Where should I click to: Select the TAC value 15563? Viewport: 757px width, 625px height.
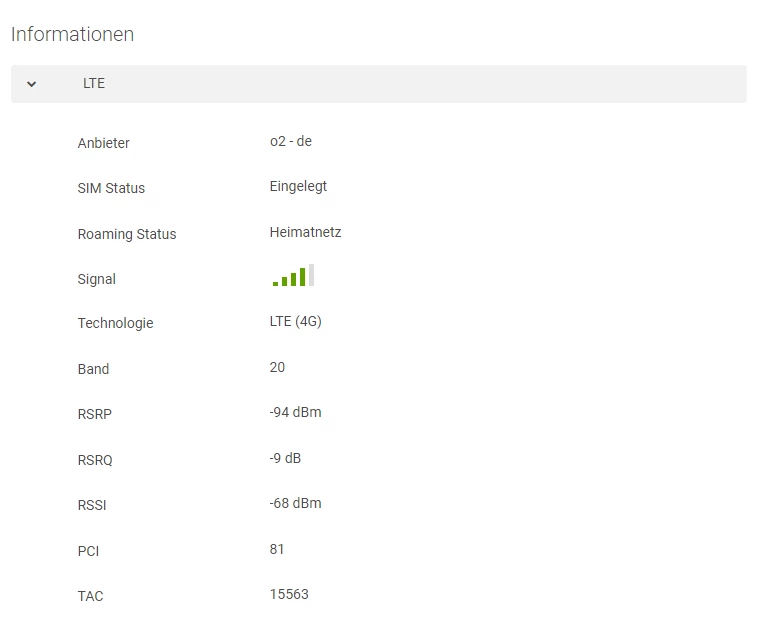[289, 594]
